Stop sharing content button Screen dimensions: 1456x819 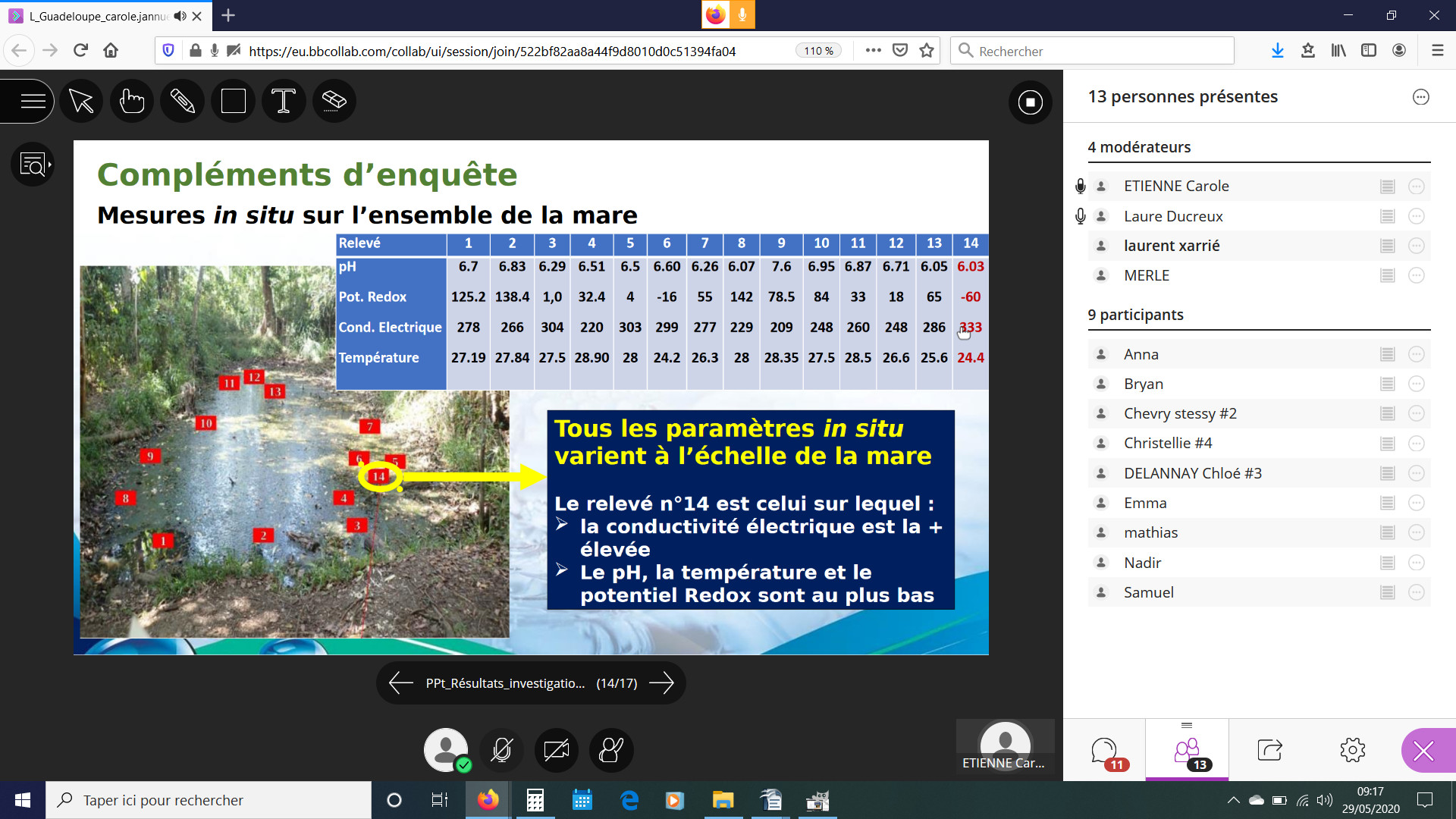pos(1030,102)
